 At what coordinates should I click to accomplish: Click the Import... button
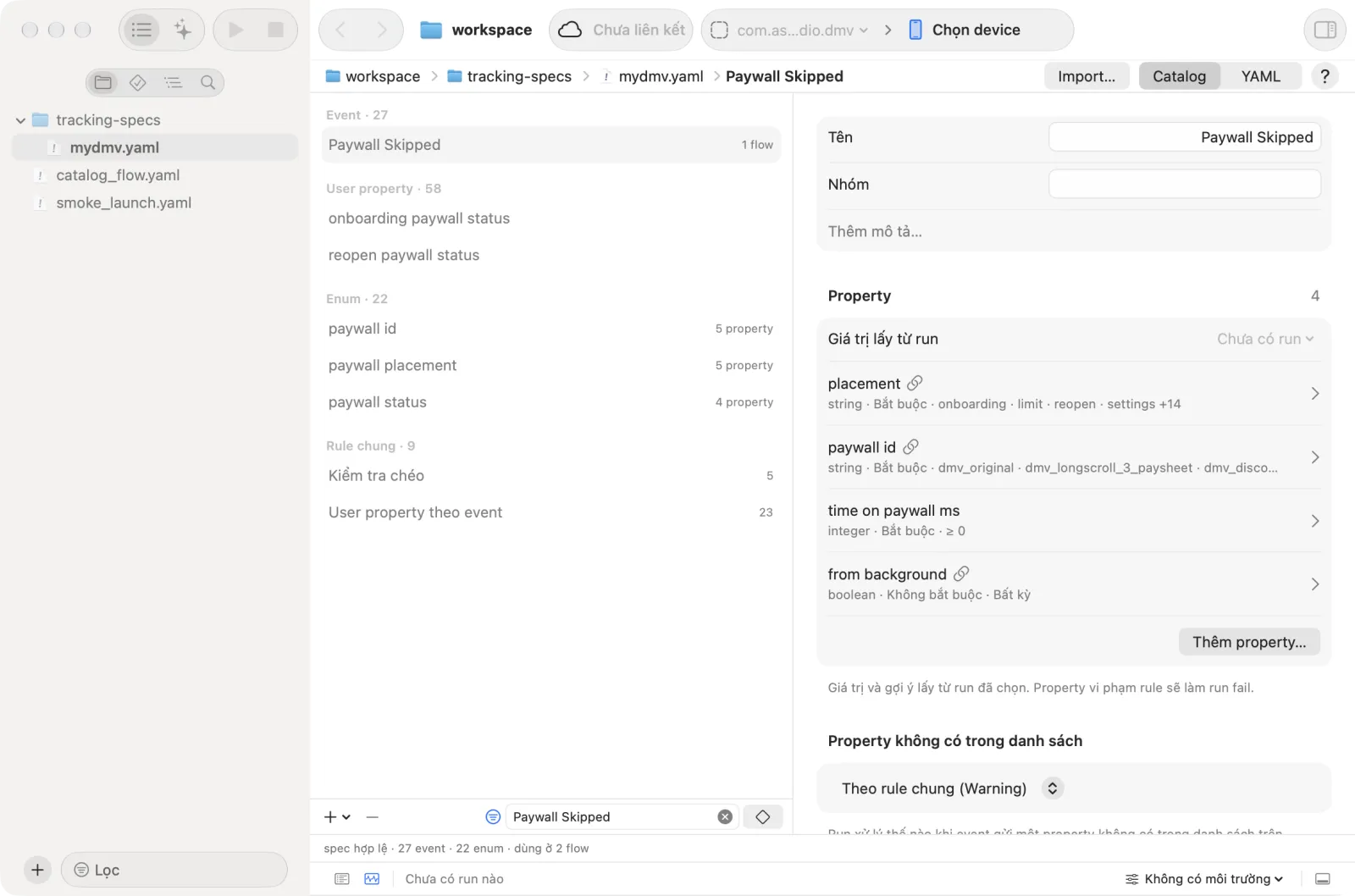(x=1087, y=76)
